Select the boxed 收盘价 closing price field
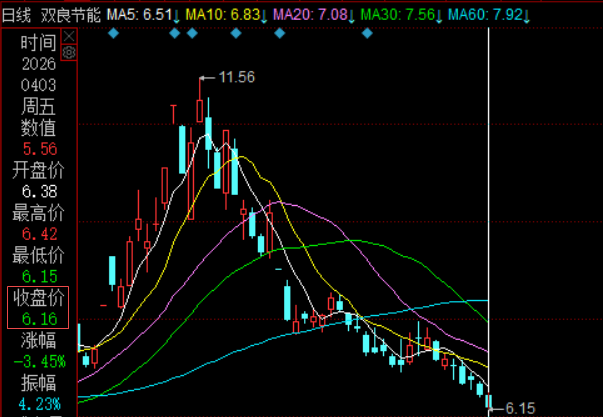The width and height of the screenshot is (603, 417). [x=38, y=308]
